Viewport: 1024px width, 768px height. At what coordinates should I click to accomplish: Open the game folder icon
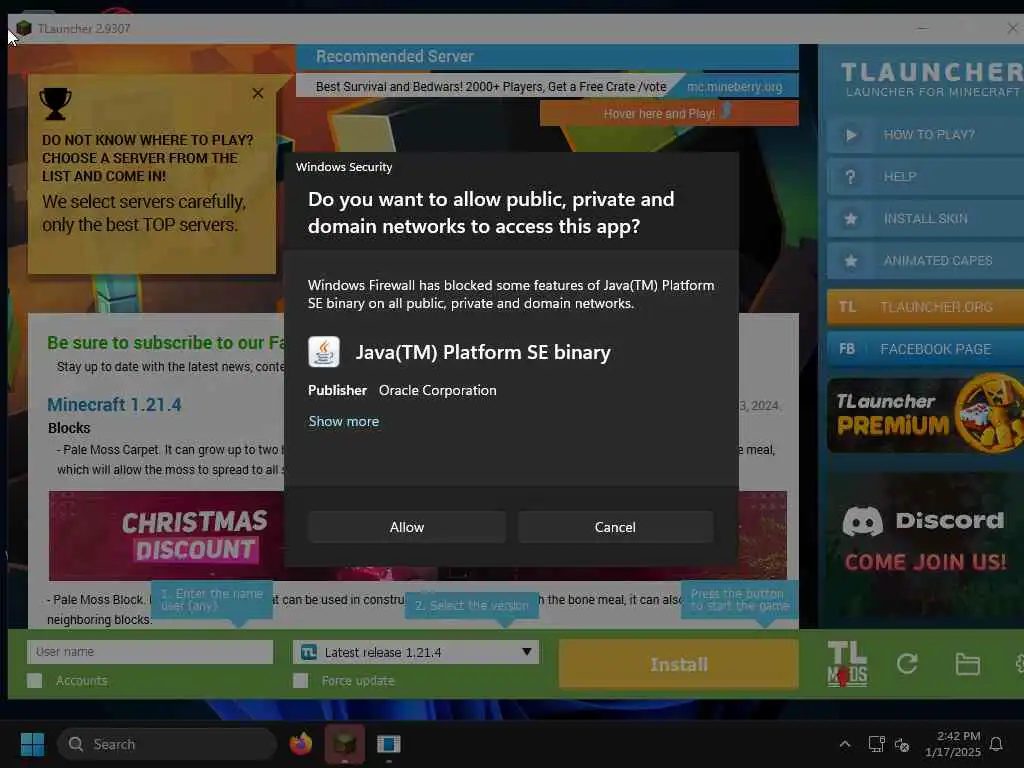967,664
